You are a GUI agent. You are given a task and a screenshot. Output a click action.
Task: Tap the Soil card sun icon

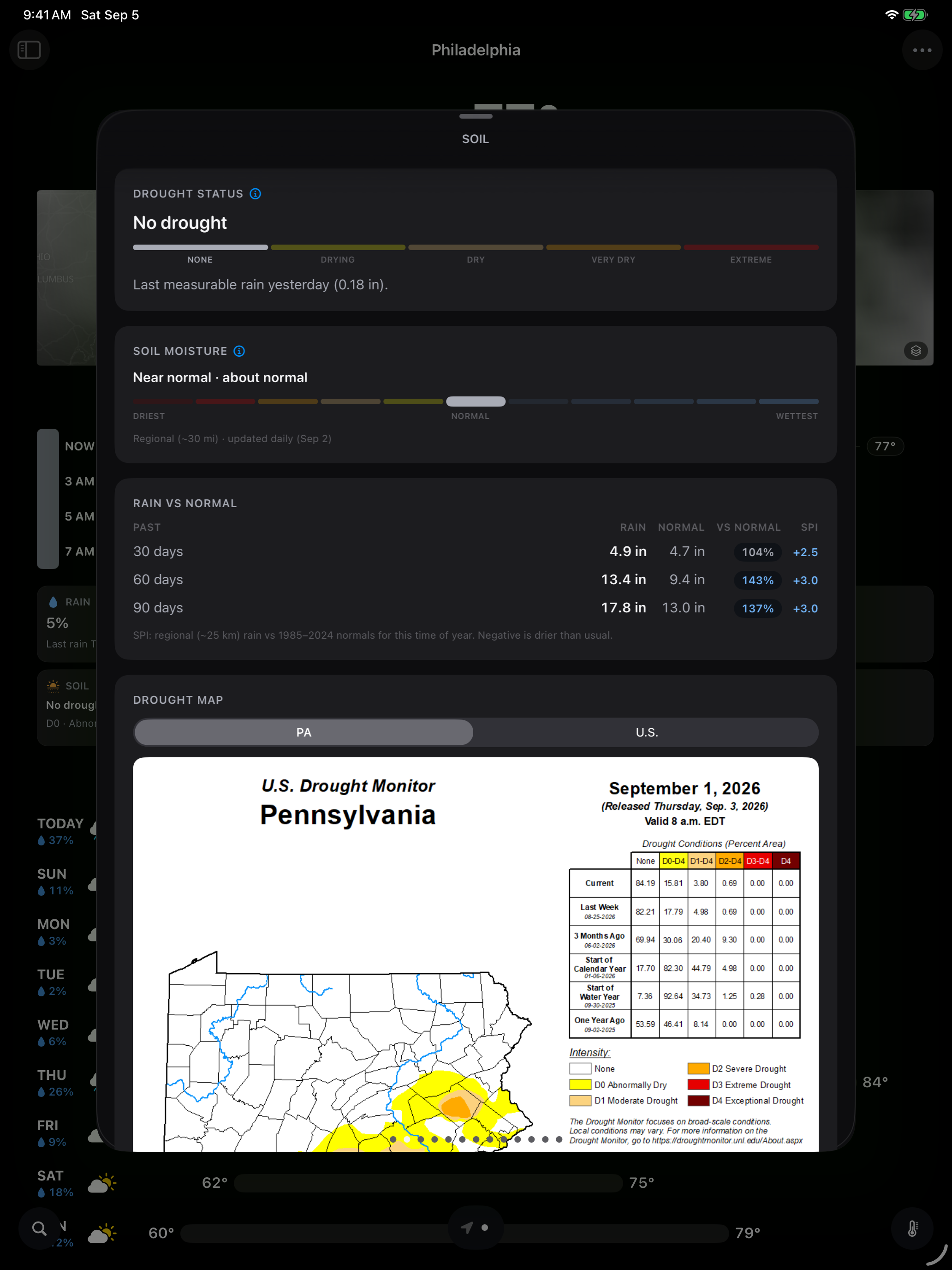tap(54, 685)
